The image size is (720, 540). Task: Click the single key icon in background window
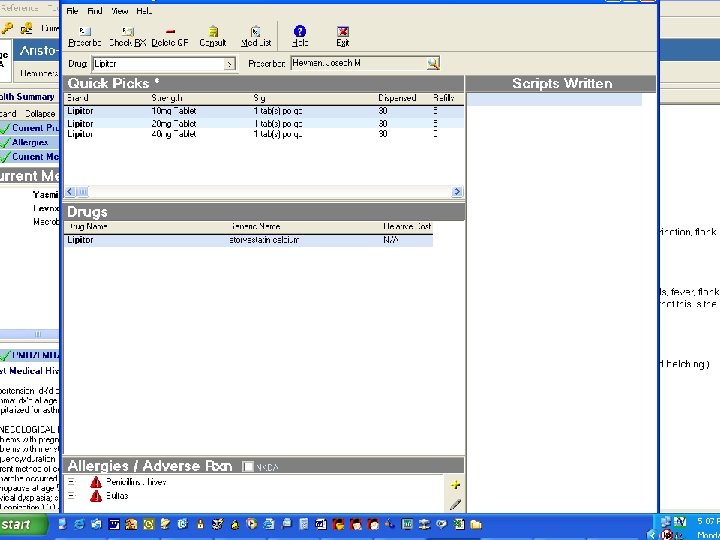(x=6, y=28)
